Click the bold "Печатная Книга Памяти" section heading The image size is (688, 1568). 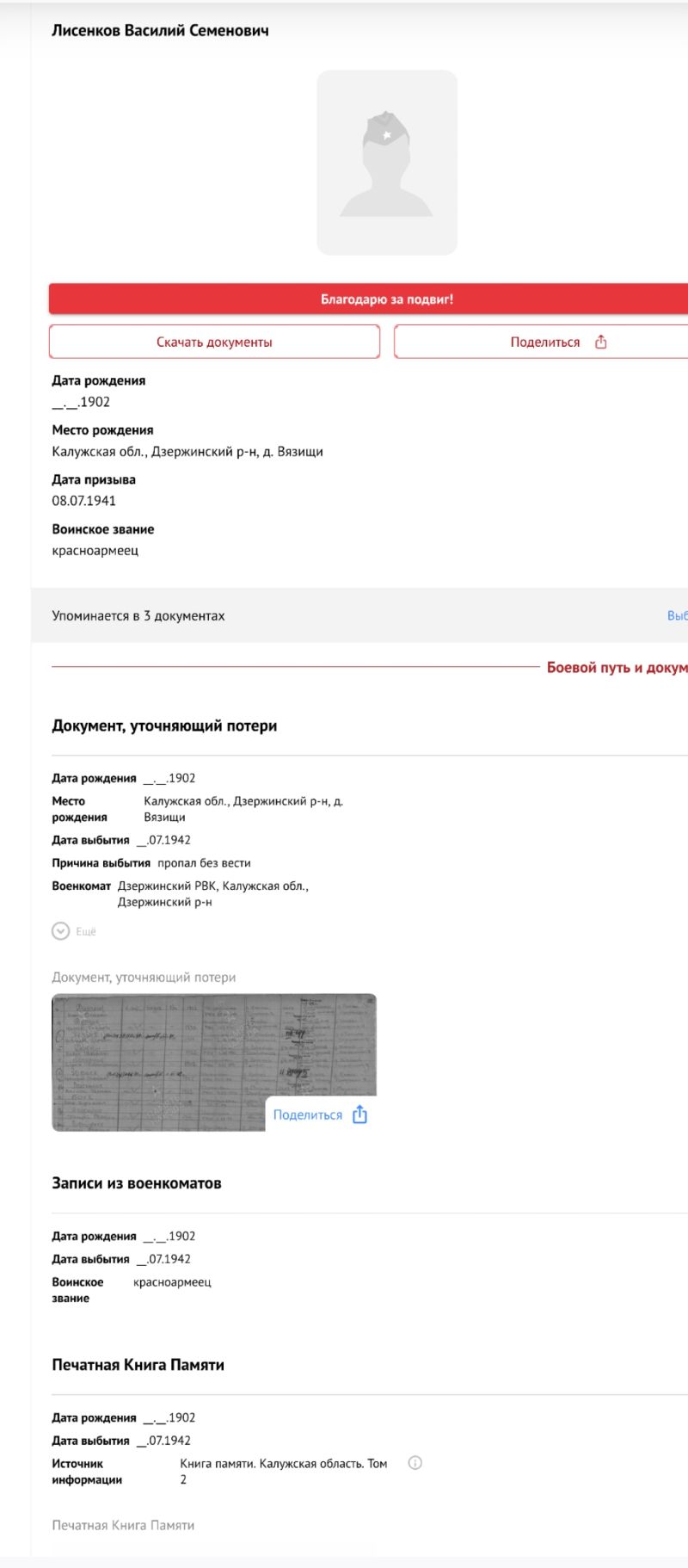click(x=138, y=1365)
